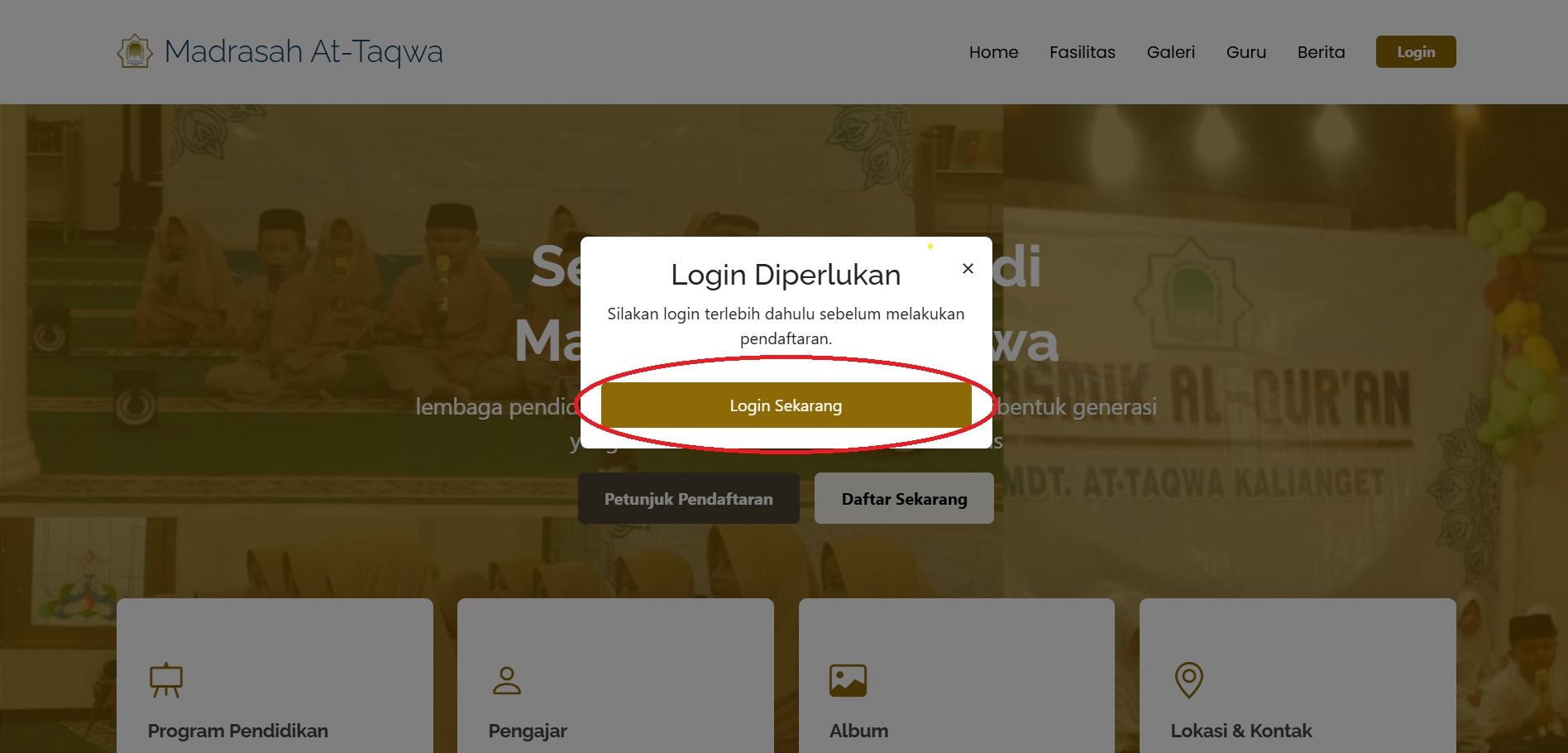Click the Madrasah At-Taqwa logo emblem
The width and height of the screenshot is (1568, 753).
tap(135, 51)
